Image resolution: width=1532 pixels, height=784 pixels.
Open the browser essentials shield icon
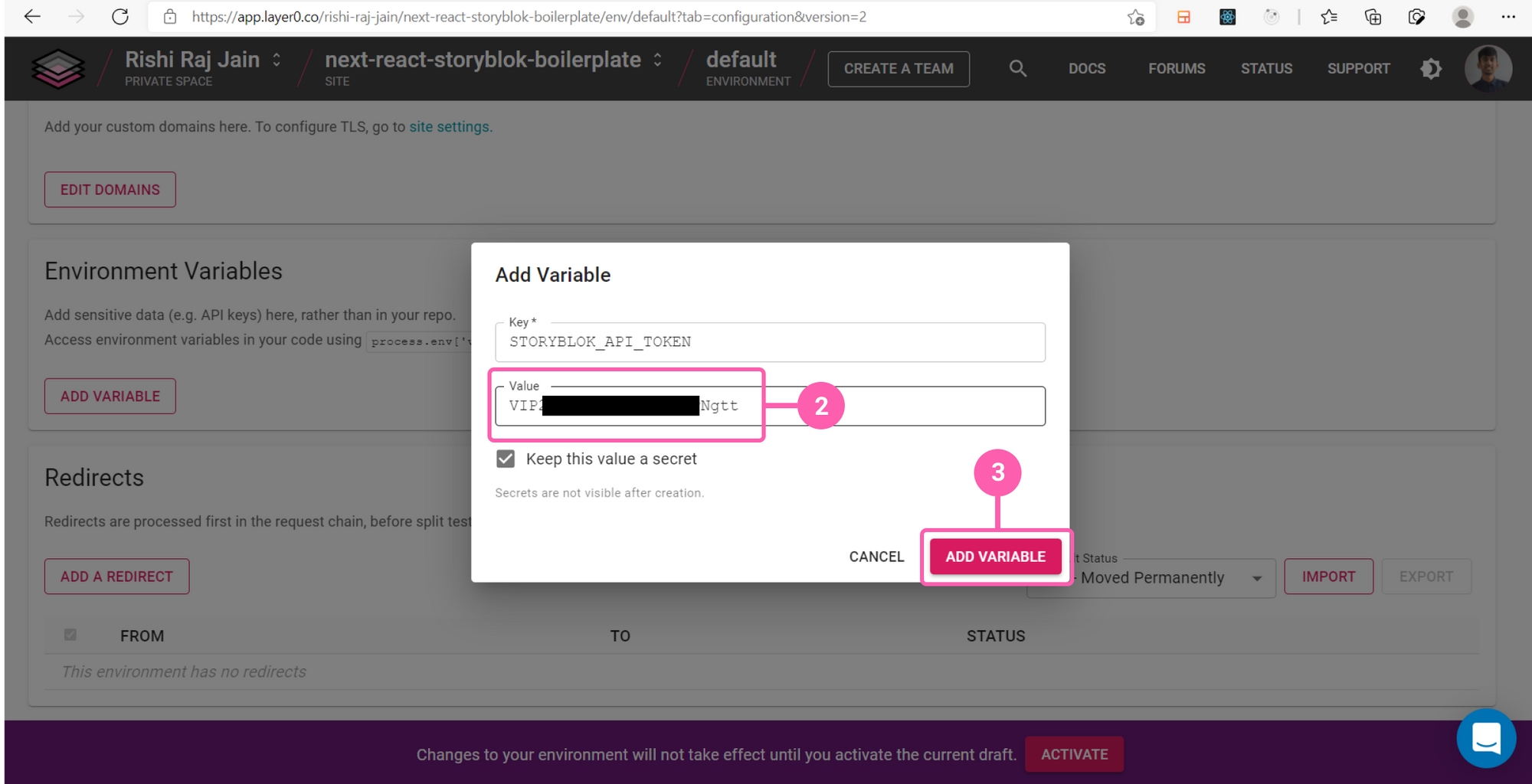1416,17
